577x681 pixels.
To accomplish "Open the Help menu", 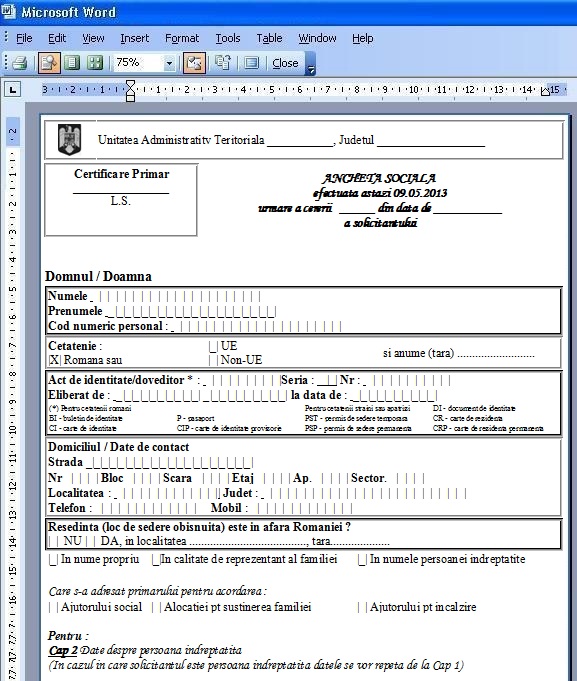I will point(363,38).
